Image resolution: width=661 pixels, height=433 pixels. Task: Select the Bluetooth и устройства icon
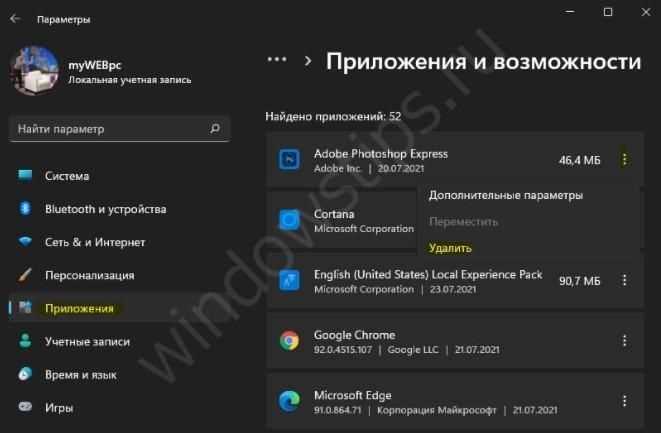point(25,208)
